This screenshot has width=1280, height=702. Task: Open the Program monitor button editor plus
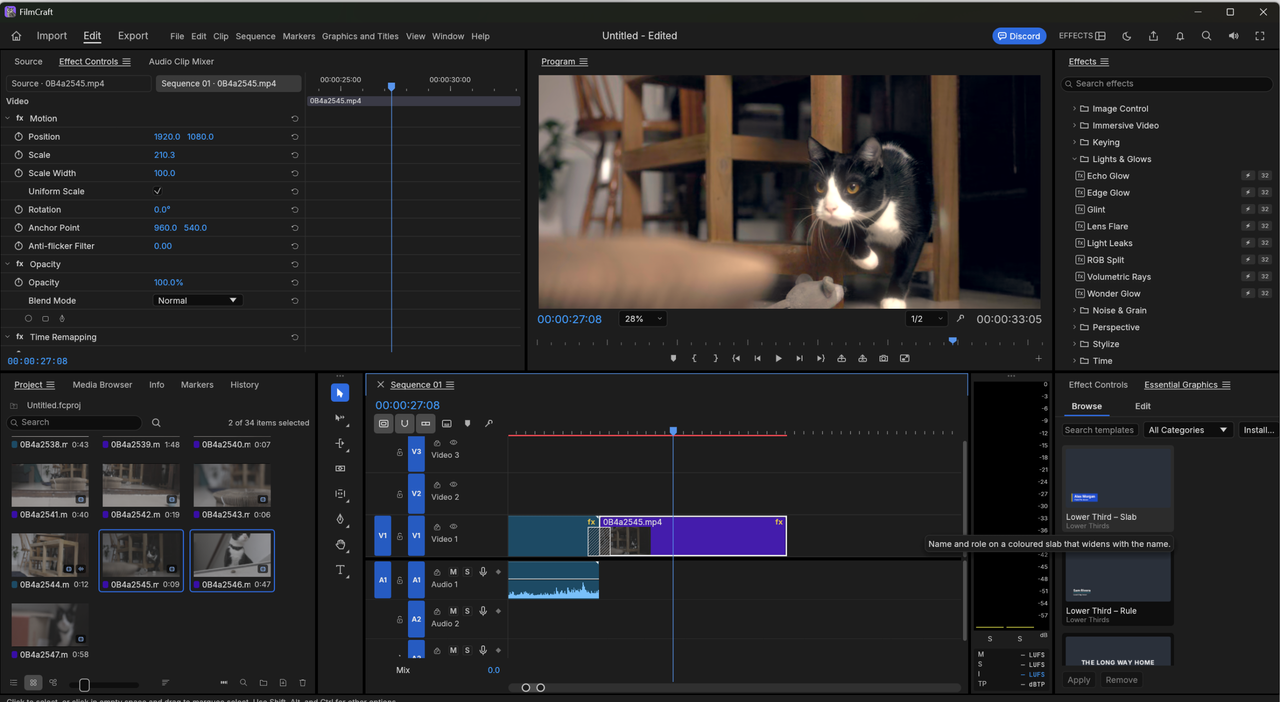[x=1038, y=358]
